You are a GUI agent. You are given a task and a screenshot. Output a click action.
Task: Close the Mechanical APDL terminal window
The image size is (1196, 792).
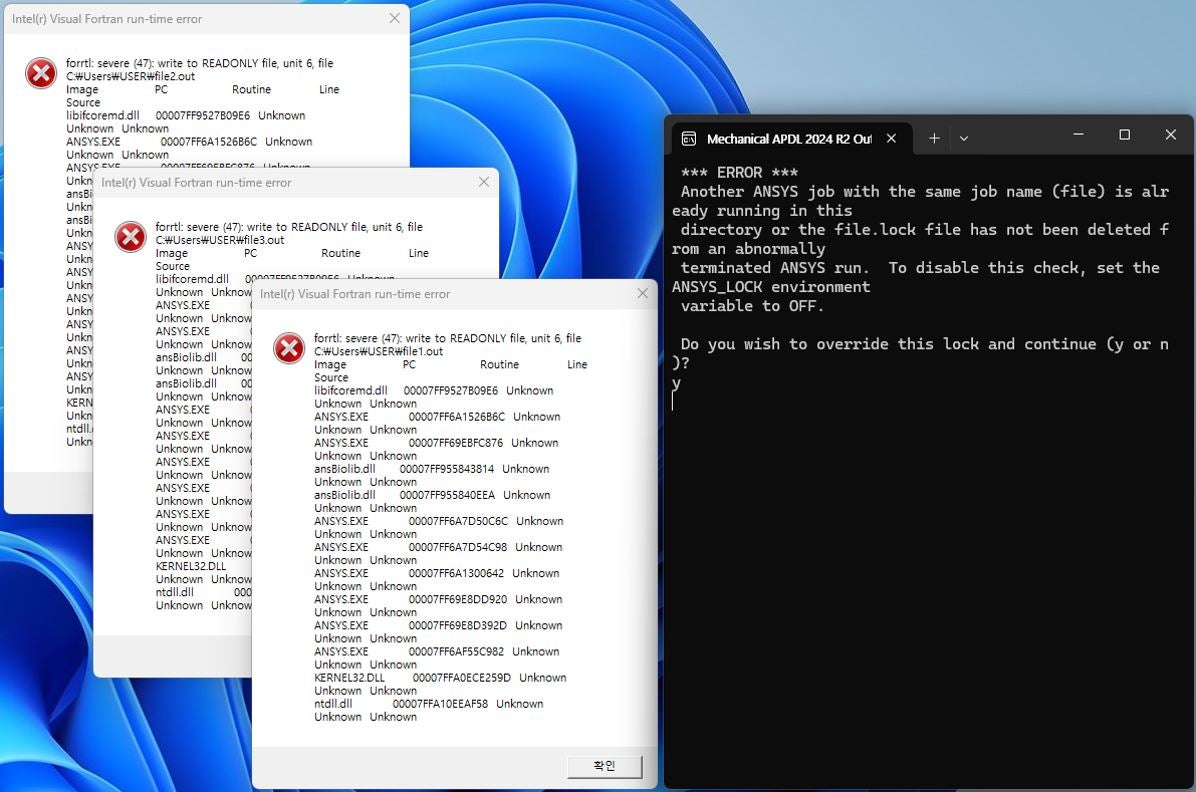1171,134
